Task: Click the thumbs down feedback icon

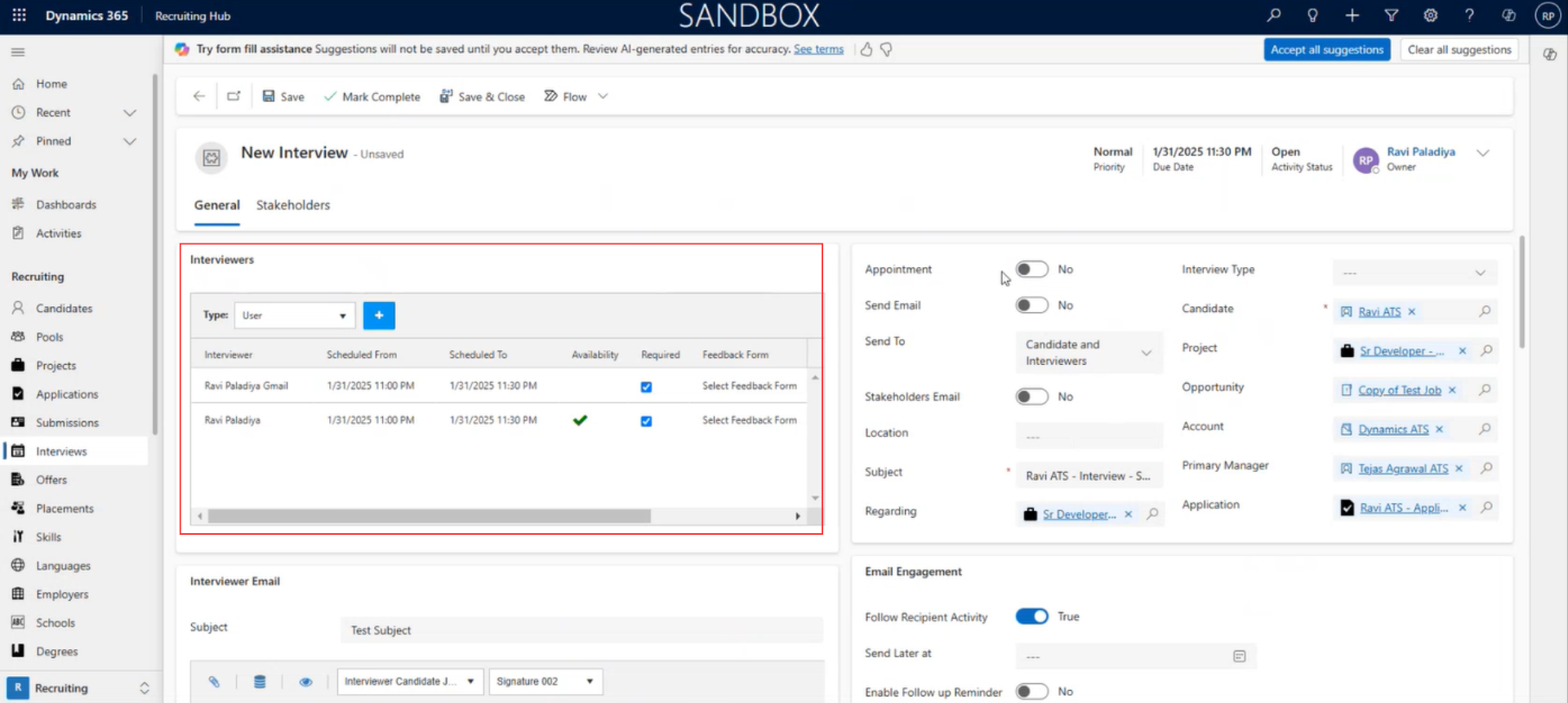Action: tap(886, 50)
